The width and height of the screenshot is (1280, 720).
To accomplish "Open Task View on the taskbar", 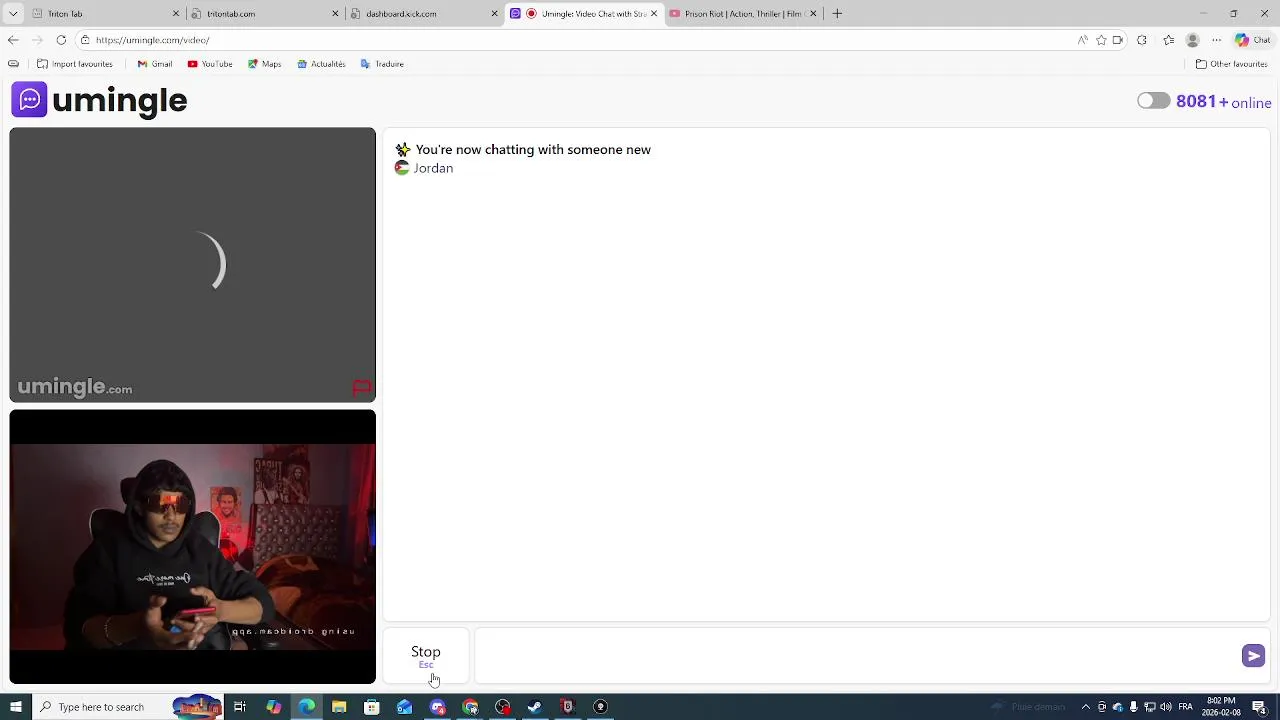I will point(240,707).
